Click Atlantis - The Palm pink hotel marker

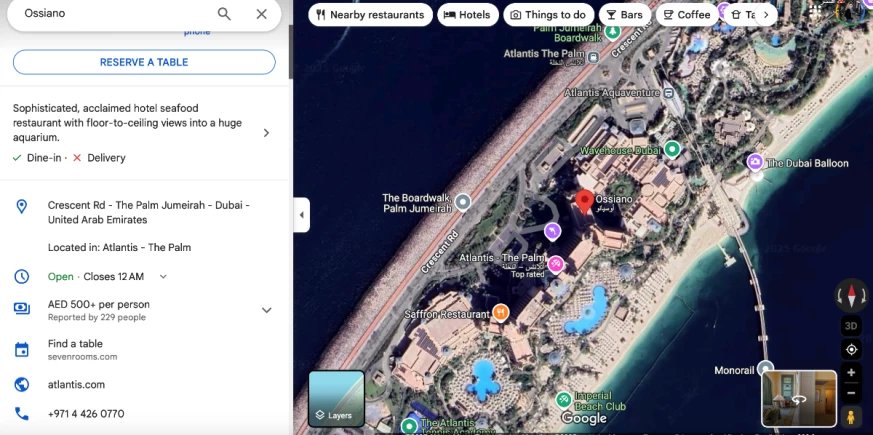[555, 265]
